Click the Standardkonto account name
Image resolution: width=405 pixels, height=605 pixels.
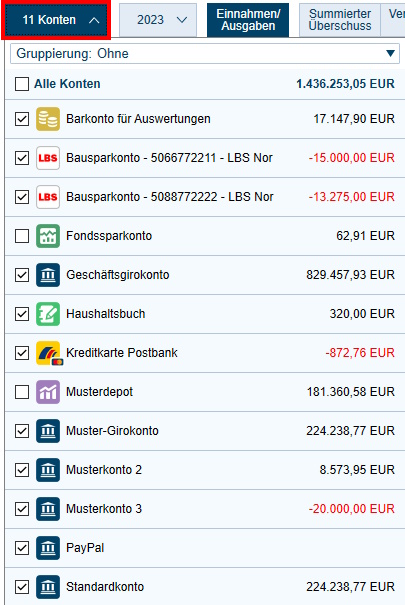coord(105,586)
